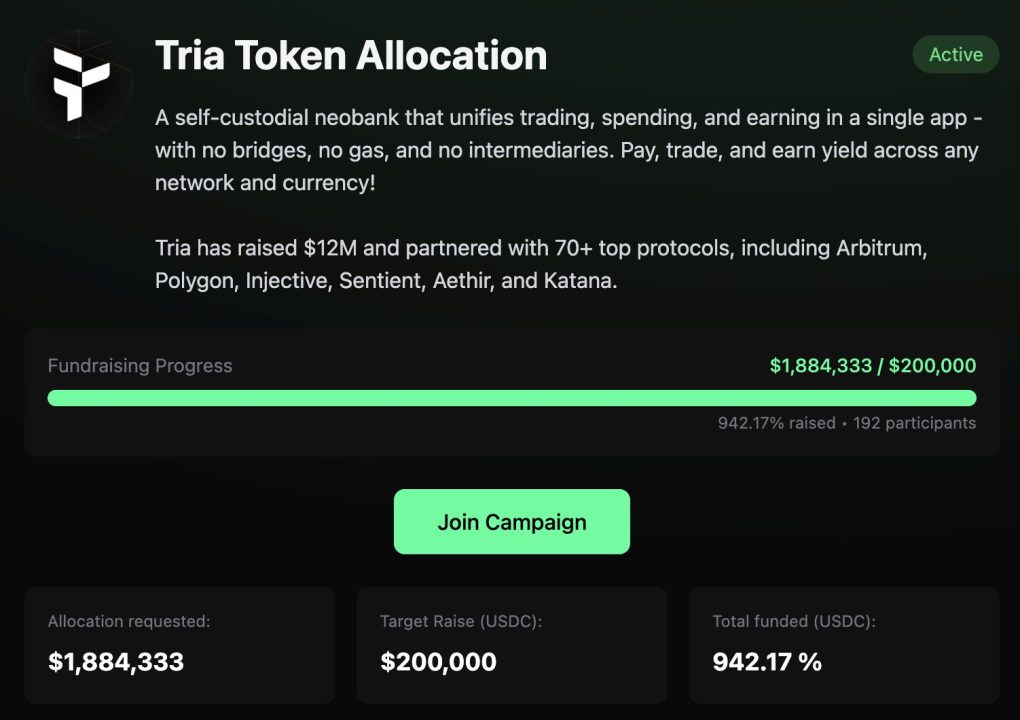
Task: Click the green fundraising progress bar
Action: (x=511, y=398)
